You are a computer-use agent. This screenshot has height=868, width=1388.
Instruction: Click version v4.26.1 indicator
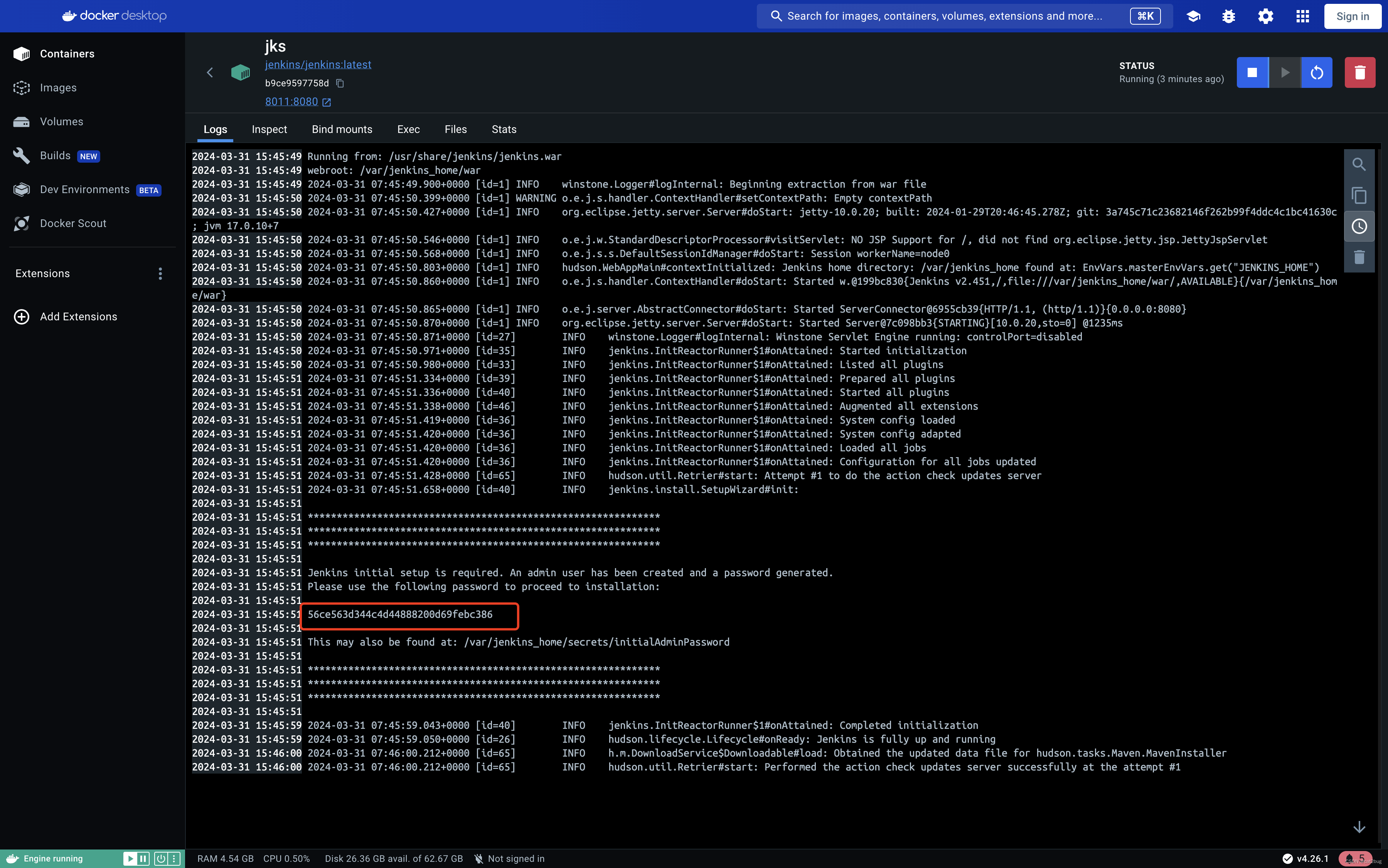[1306, 859]
